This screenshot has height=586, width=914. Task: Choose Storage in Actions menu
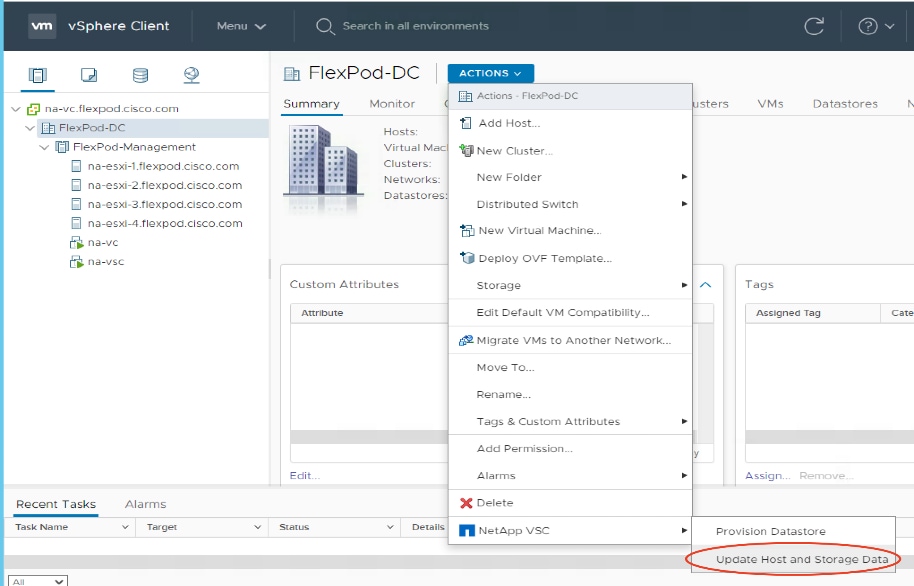570,285
